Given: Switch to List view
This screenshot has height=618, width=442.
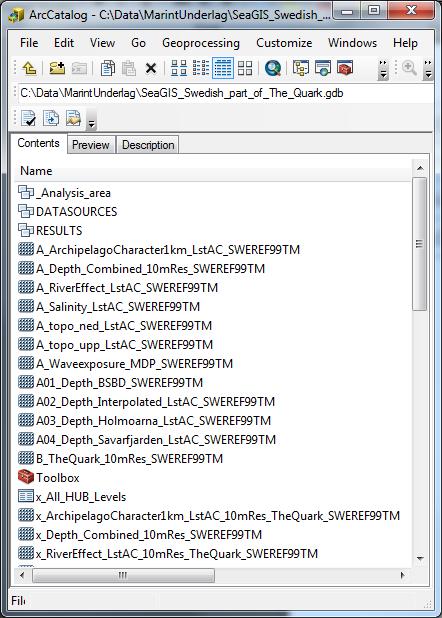Looking at the screenshot, I should tap(201, 68).
